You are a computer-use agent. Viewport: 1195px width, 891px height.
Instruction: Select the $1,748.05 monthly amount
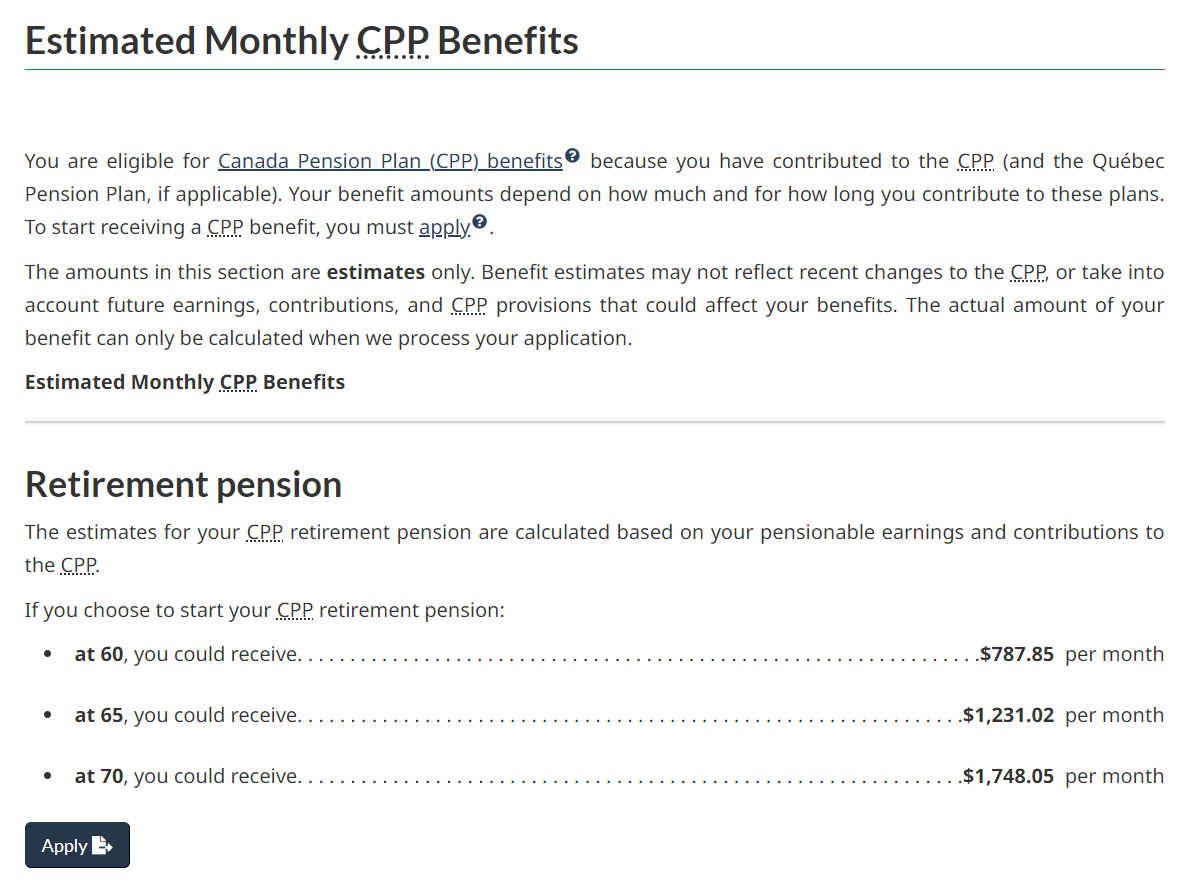[x=1008, y=777]
